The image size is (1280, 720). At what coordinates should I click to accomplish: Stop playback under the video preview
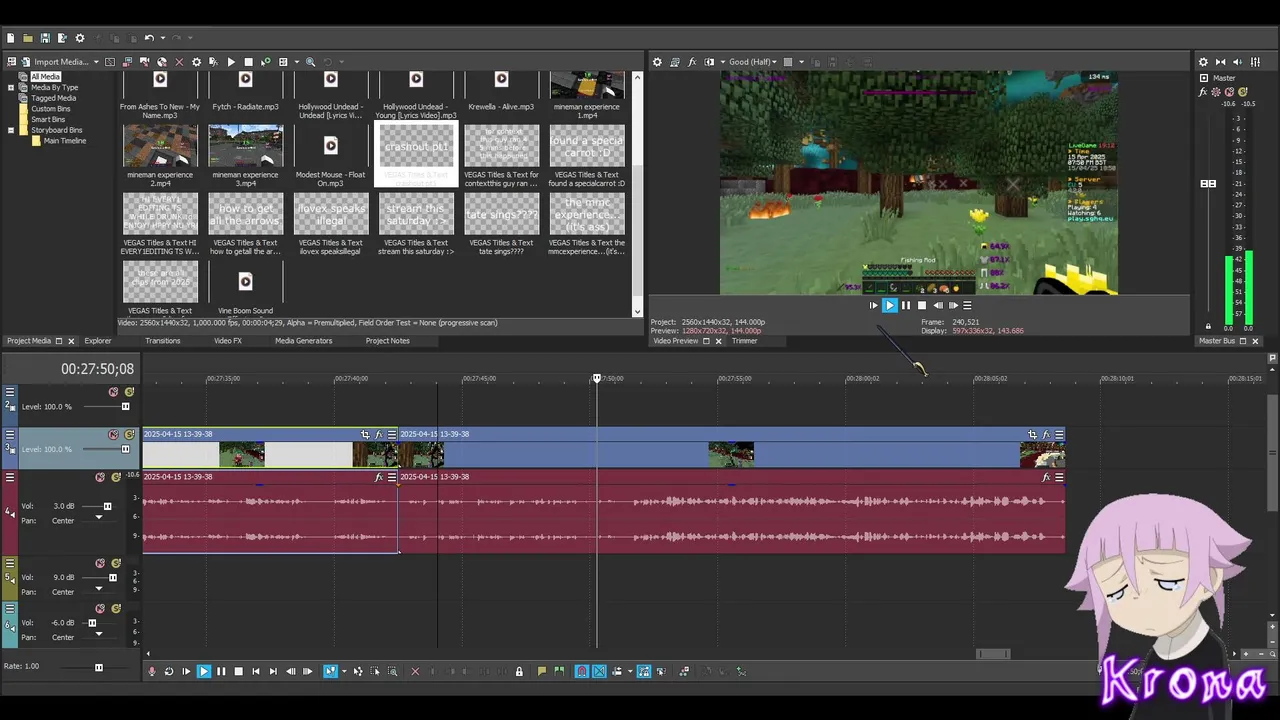pyautogui.click(x=922, y=305)
